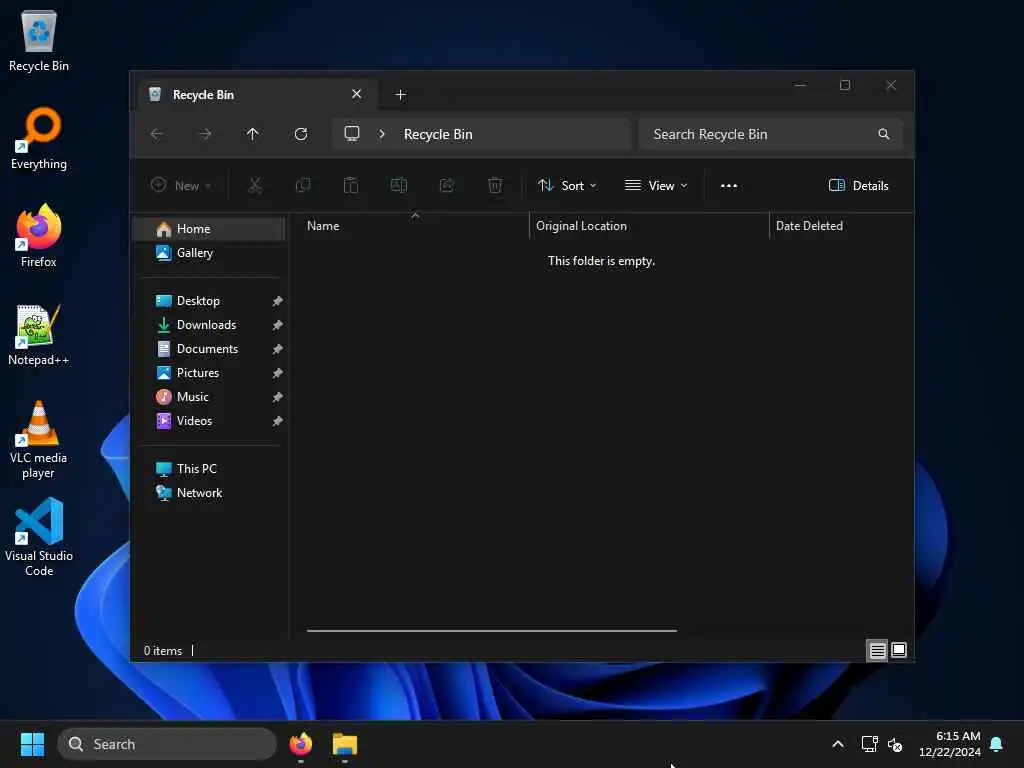Open the New dropdown menu
This screenshot has width=1024, height=768.
(180, 185)
